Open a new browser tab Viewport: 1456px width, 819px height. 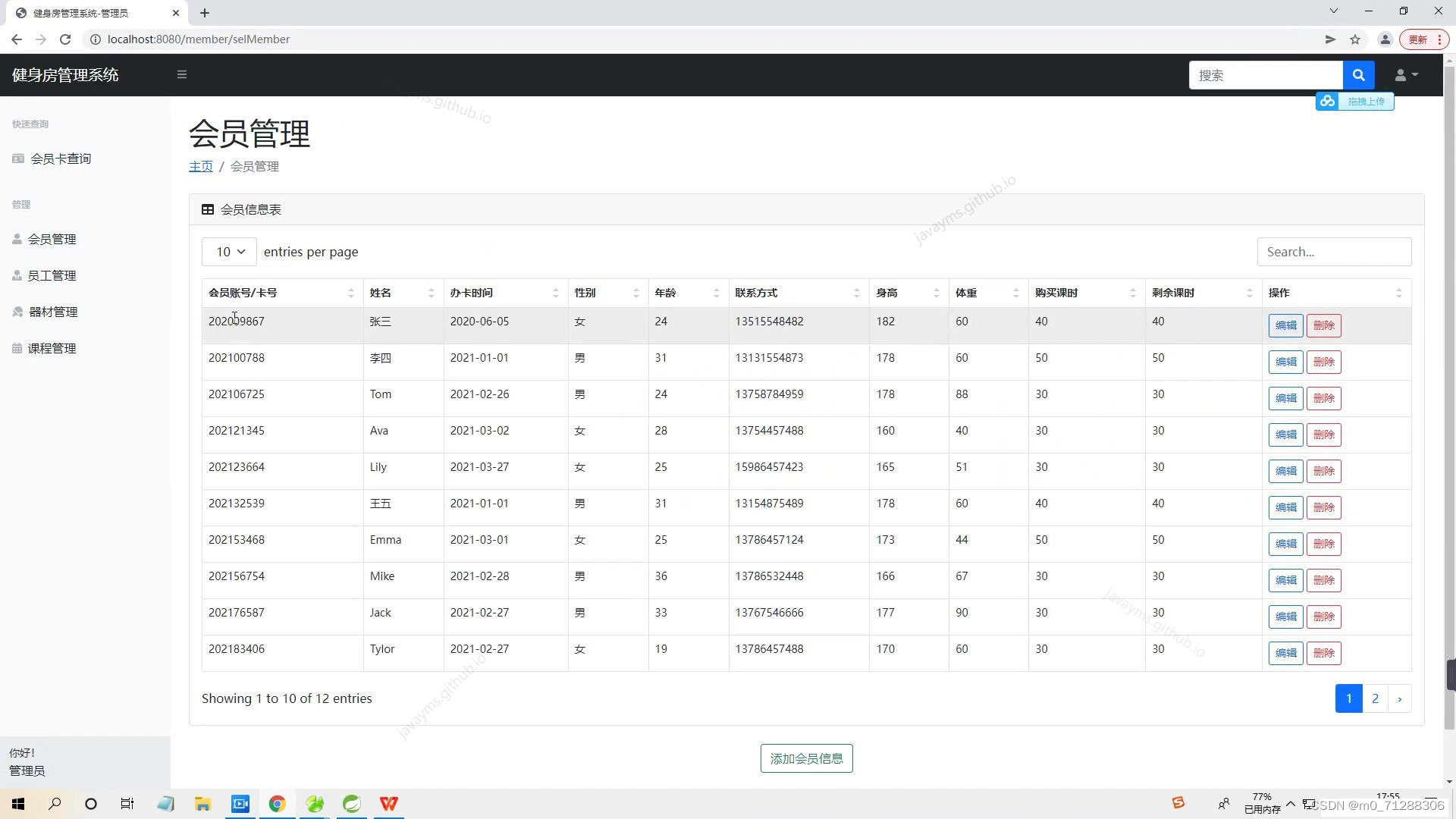(205, 13)
